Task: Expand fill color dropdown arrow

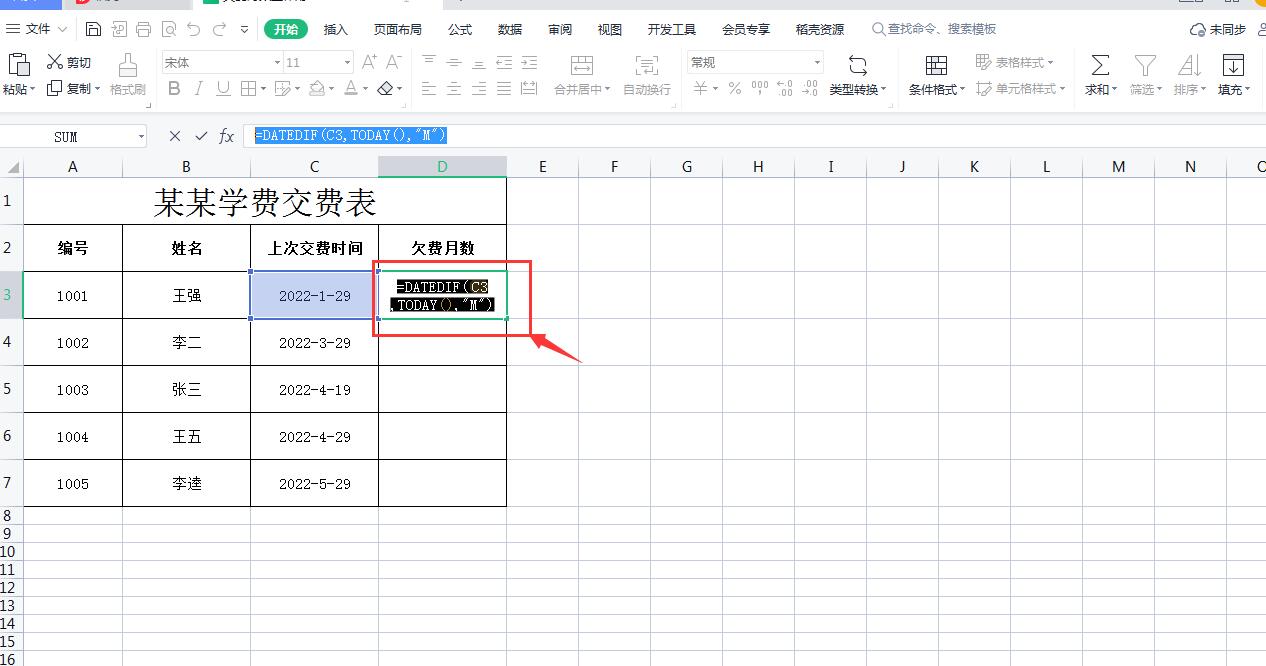Action: [332, 89]
